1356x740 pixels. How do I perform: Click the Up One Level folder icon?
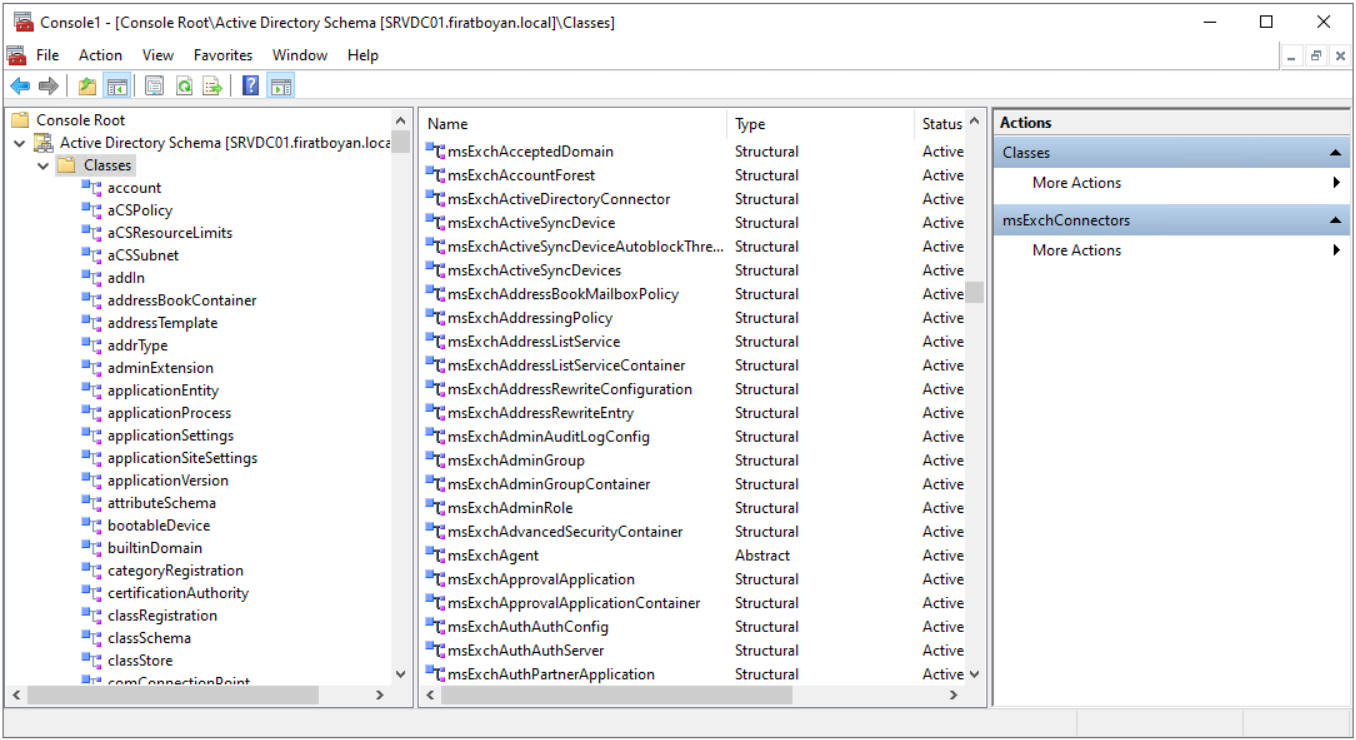[x=88, y=87]
